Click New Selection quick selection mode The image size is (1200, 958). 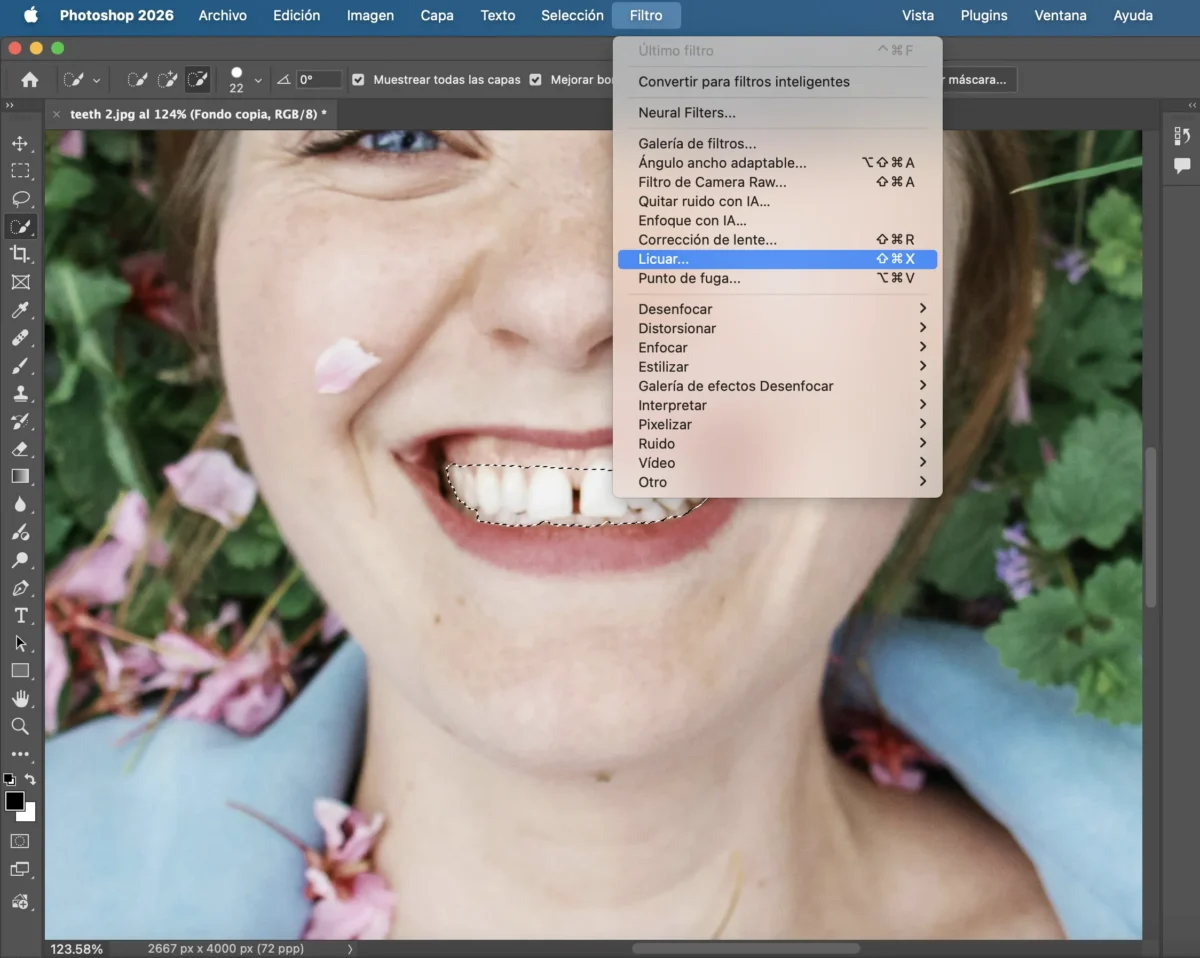[138, 80]
